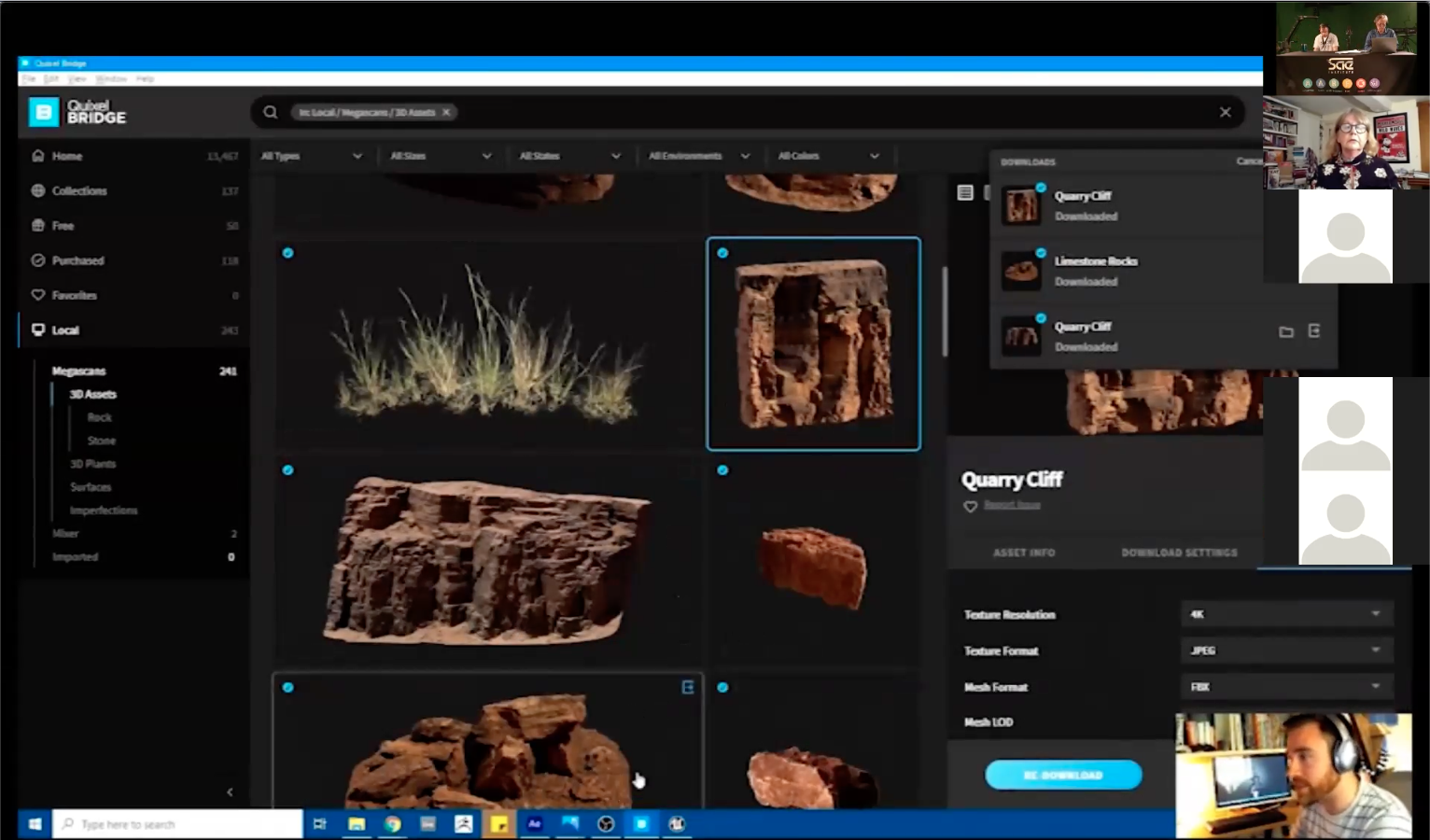This screenshot has width=1430, height=840.
Task: Select 3D Assets in the tree
Action: click(x=93, y=395)
